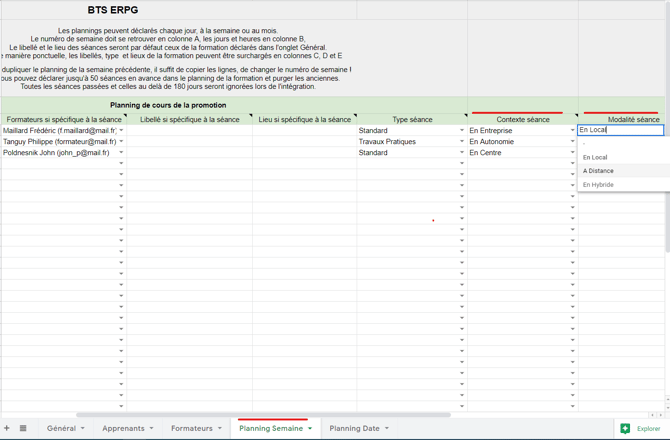Open Type séance dropdown showing Travaux Pratiques
The image size is (670, 440).
click(462, 141)
